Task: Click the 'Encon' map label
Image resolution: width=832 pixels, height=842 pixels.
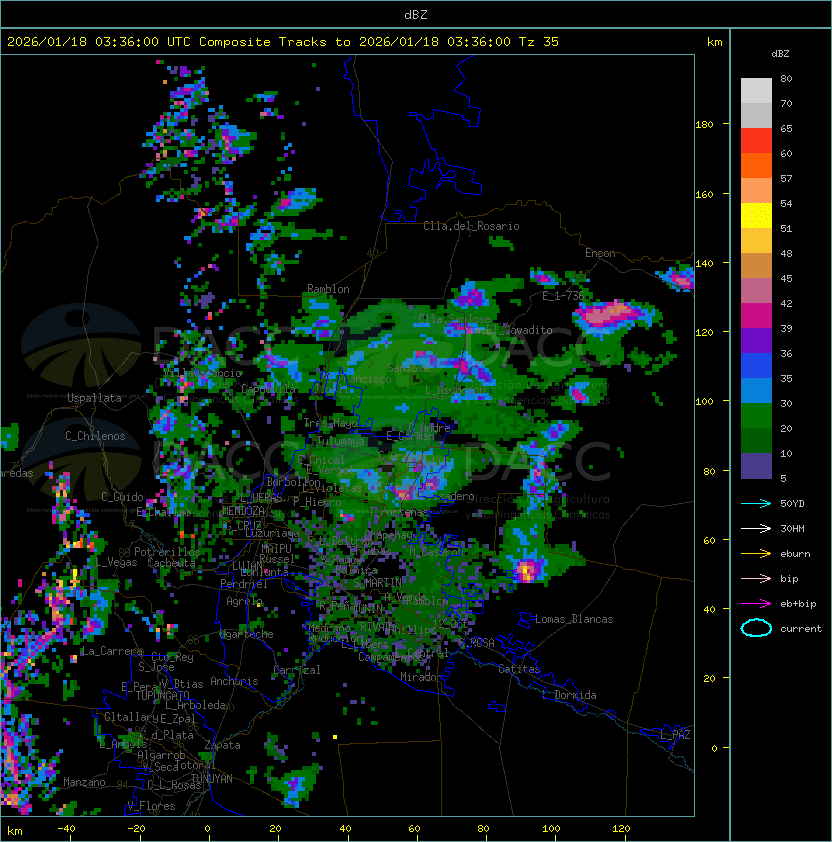Action: click(x=600, y=253)
